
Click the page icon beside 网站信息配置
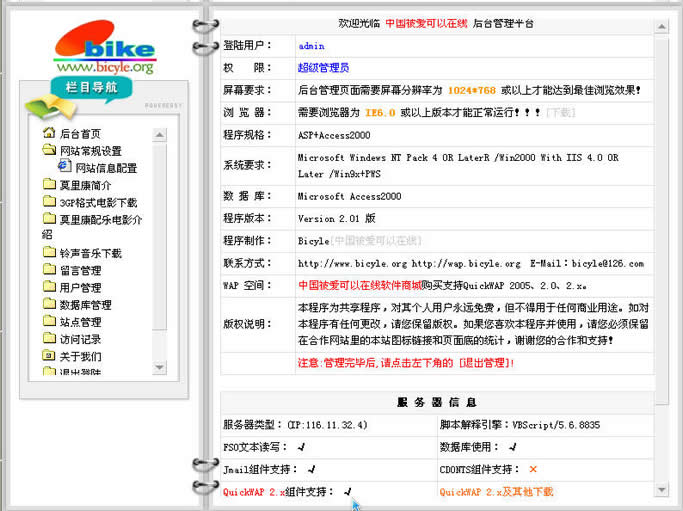click(x=65, y=166)
